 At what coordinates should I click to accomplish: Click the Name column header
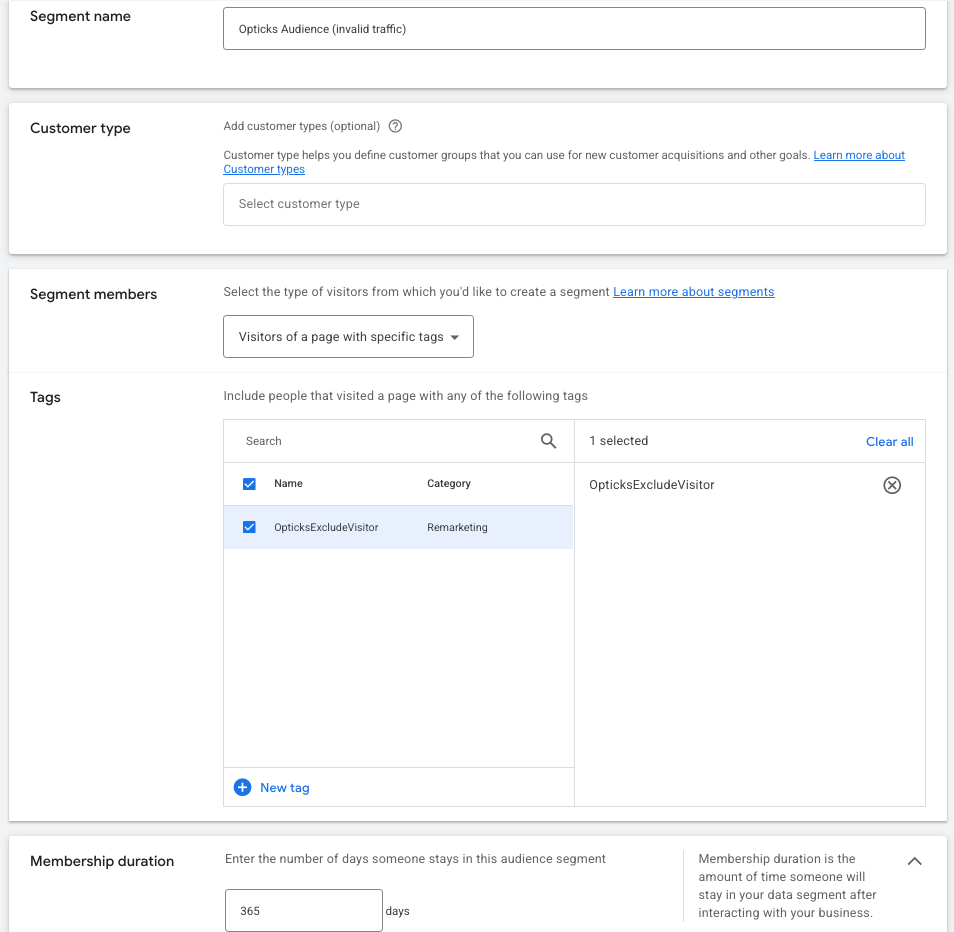pyautogui.click(x=288, y=484)
